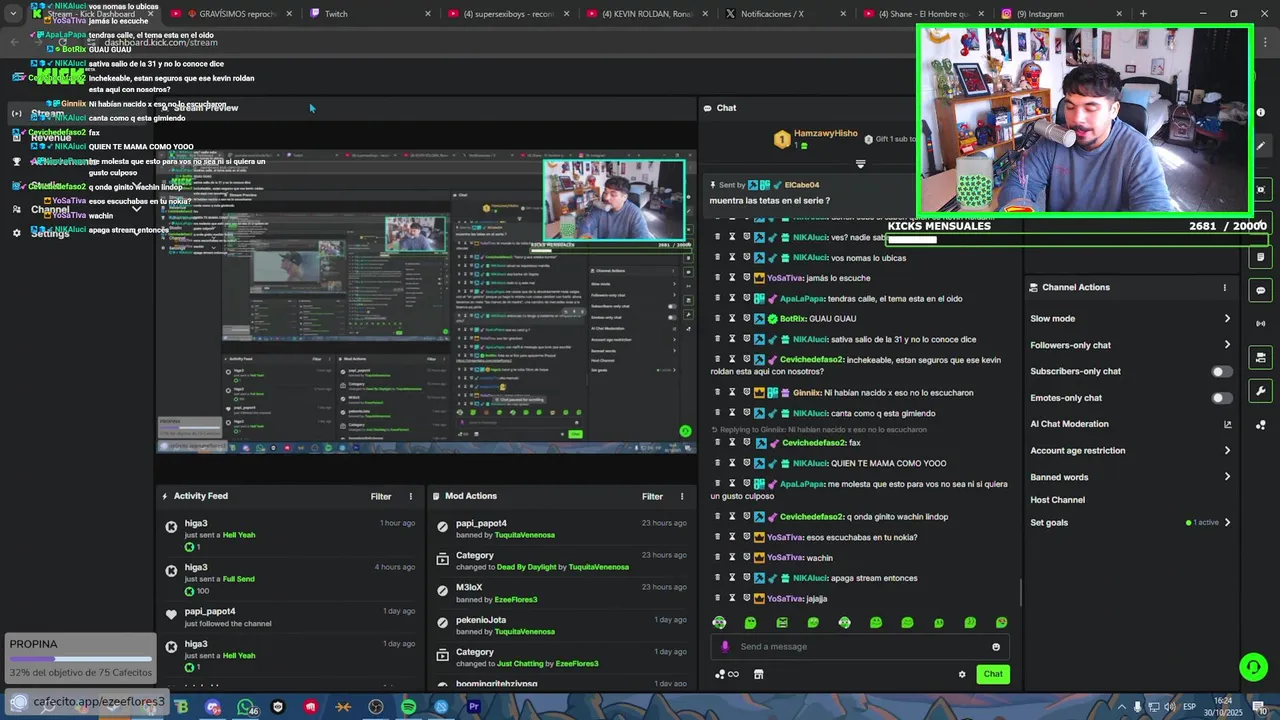Viewport: 1280px width, 720px height.
Task: Click the pencil edit icon in right sidebar
Action: point(1260,146)
